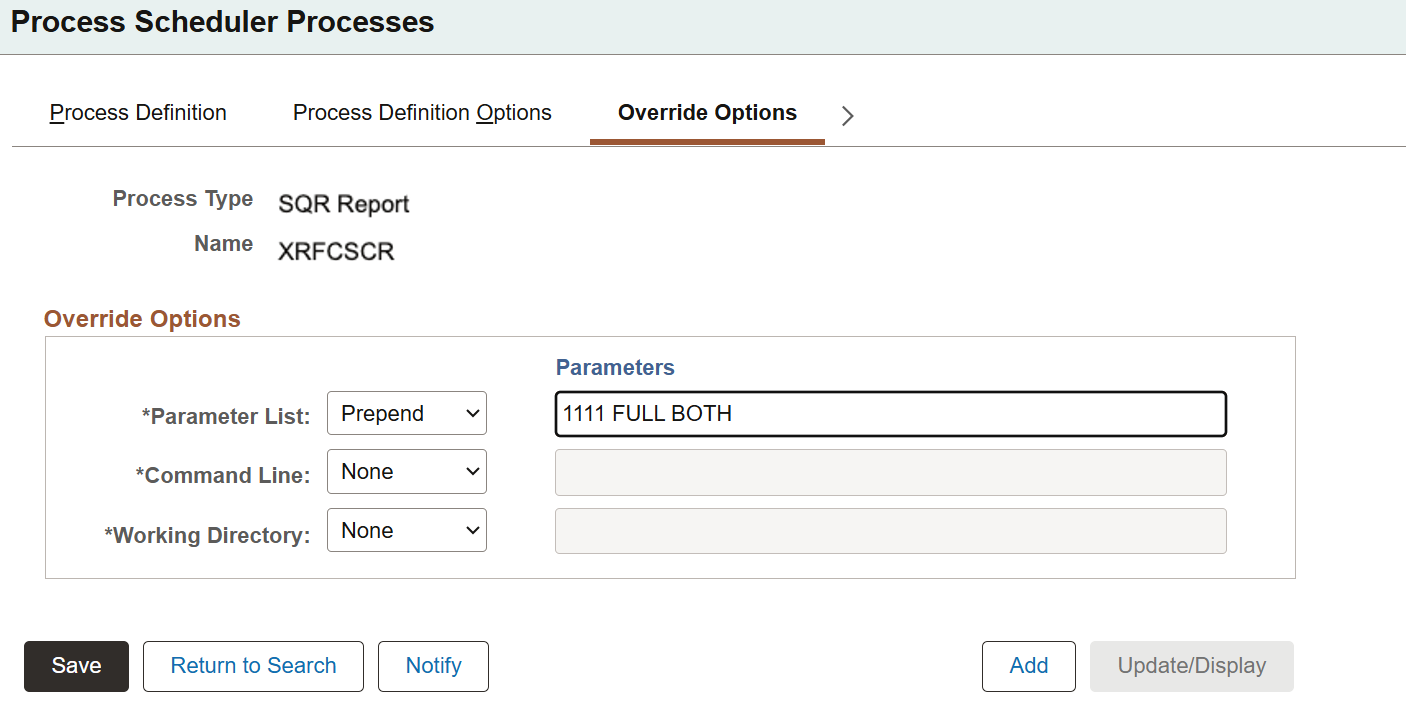Click the greyed-out Update/Display button
This screenshot has height=718, width=1406.
click(x=1191, y=666)
